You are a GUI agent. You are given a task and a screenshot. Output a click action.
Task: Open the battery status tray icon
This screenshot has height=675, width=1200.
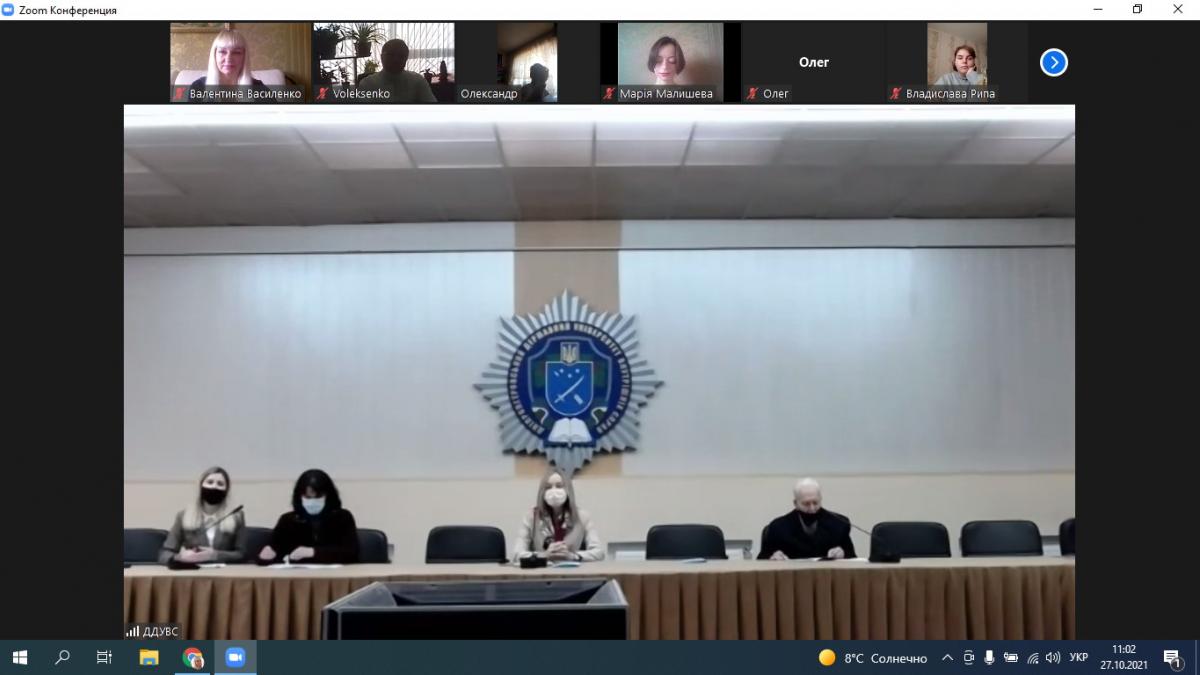click(x=1010, y=658)
